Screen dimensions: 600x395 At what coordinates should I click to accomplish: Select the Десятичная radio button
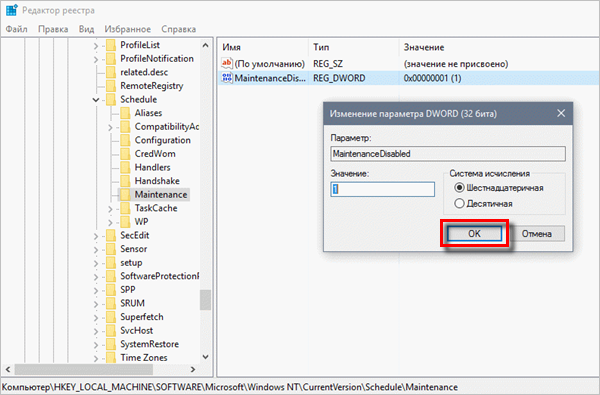tap(459, 204)
